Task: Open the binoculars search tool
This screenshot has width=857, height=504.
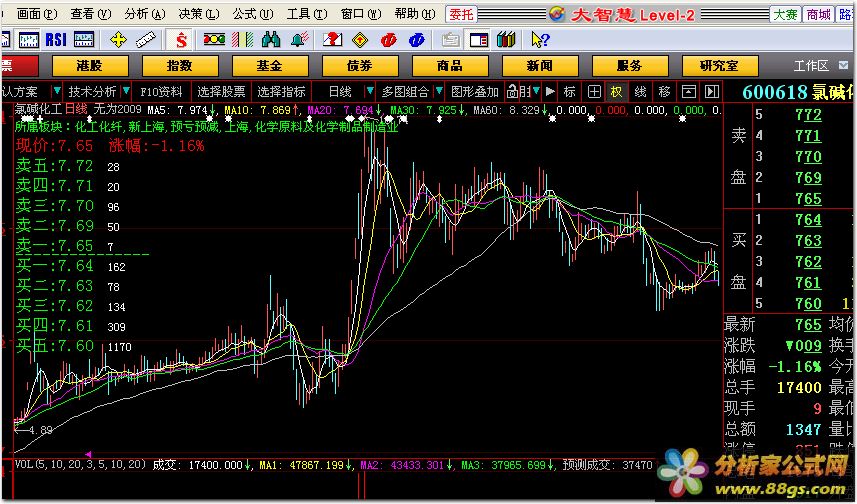Action: coord(271,40)
